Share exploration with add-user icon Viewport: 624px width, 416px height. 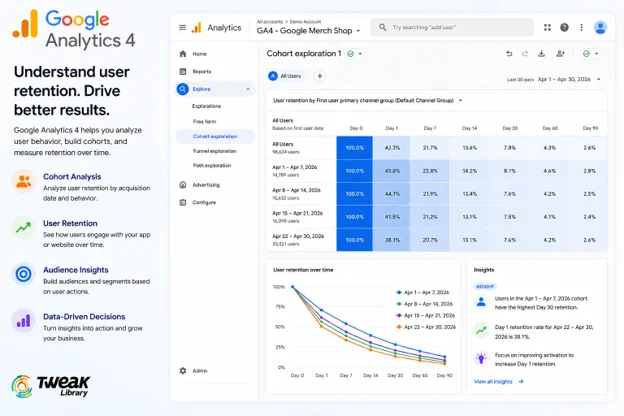click(560, 54)
